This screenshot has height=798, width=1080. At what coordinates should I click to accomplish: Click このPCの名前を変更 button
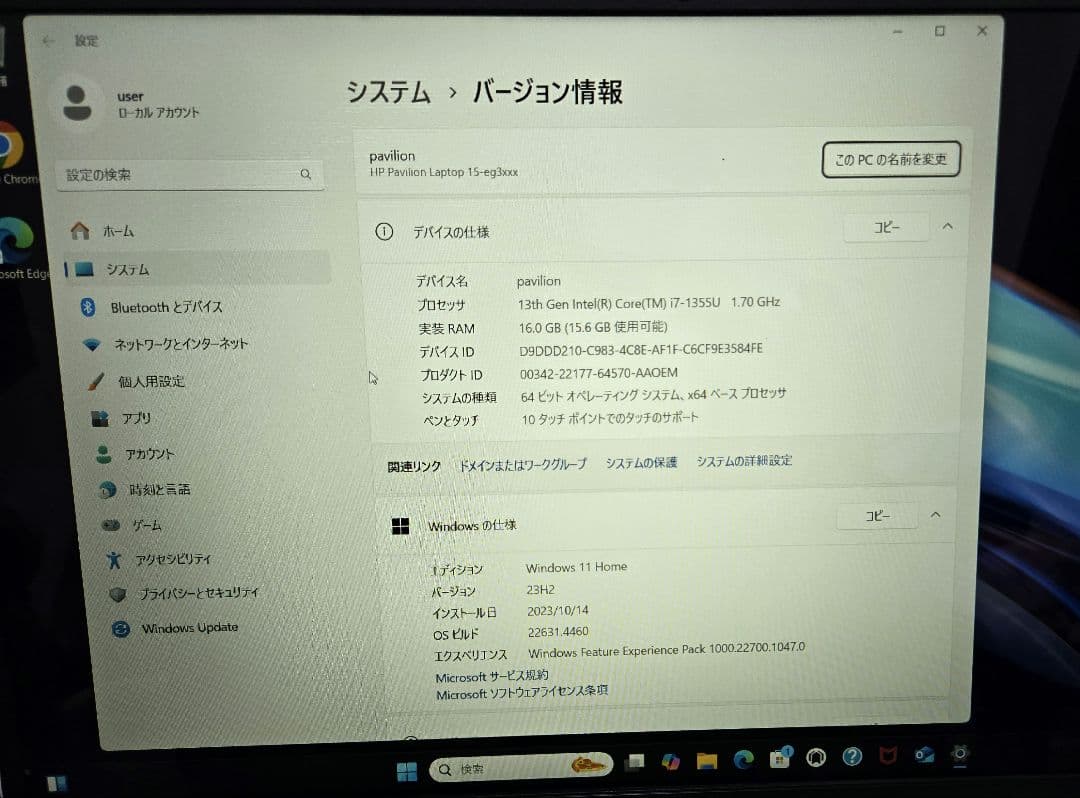[891, 159]
